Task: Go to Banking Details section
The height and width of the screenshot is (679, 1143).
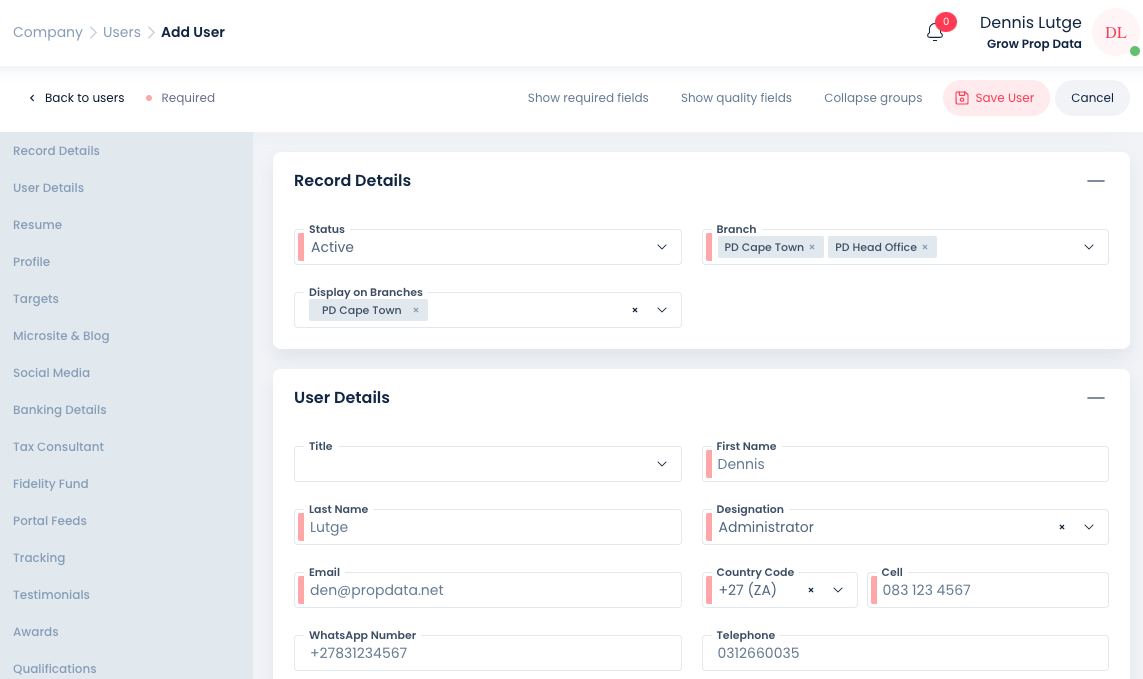Action: (x=60, y=410)
